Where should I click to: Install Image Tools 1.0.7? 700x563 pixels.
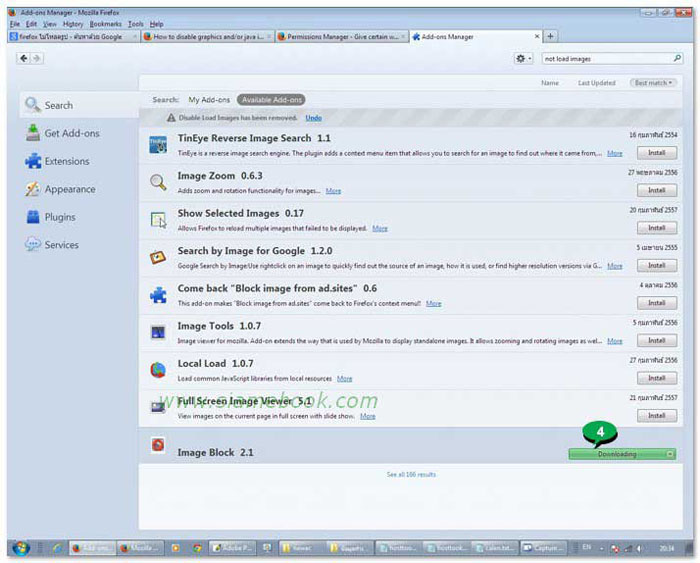(x=657, y=340)
